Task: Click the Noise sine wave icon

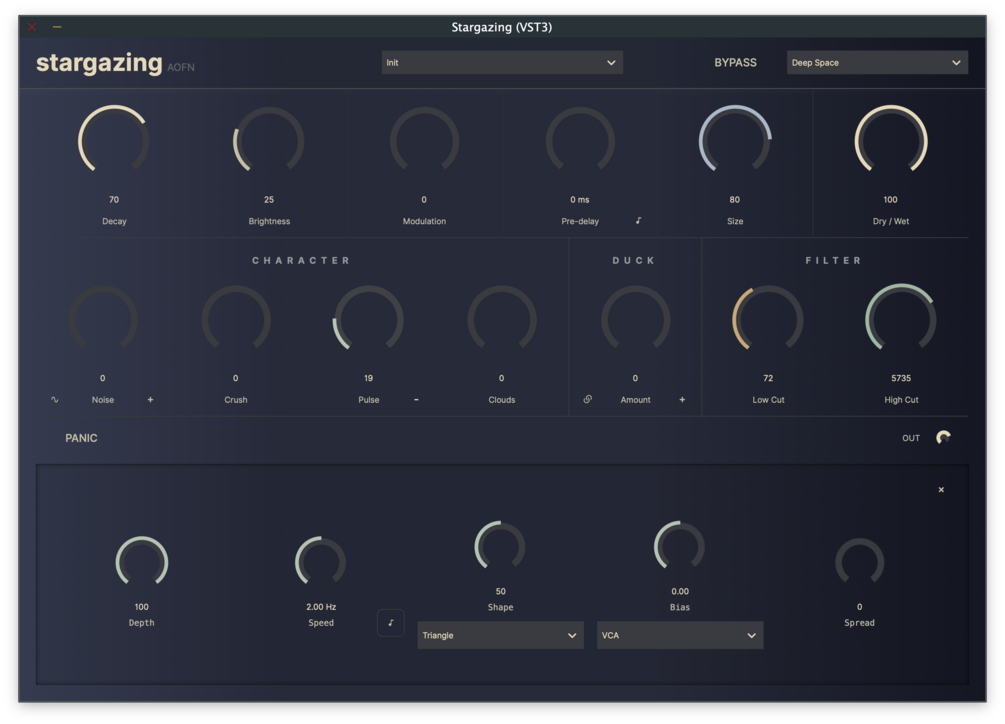Action: tap(54, 399)
